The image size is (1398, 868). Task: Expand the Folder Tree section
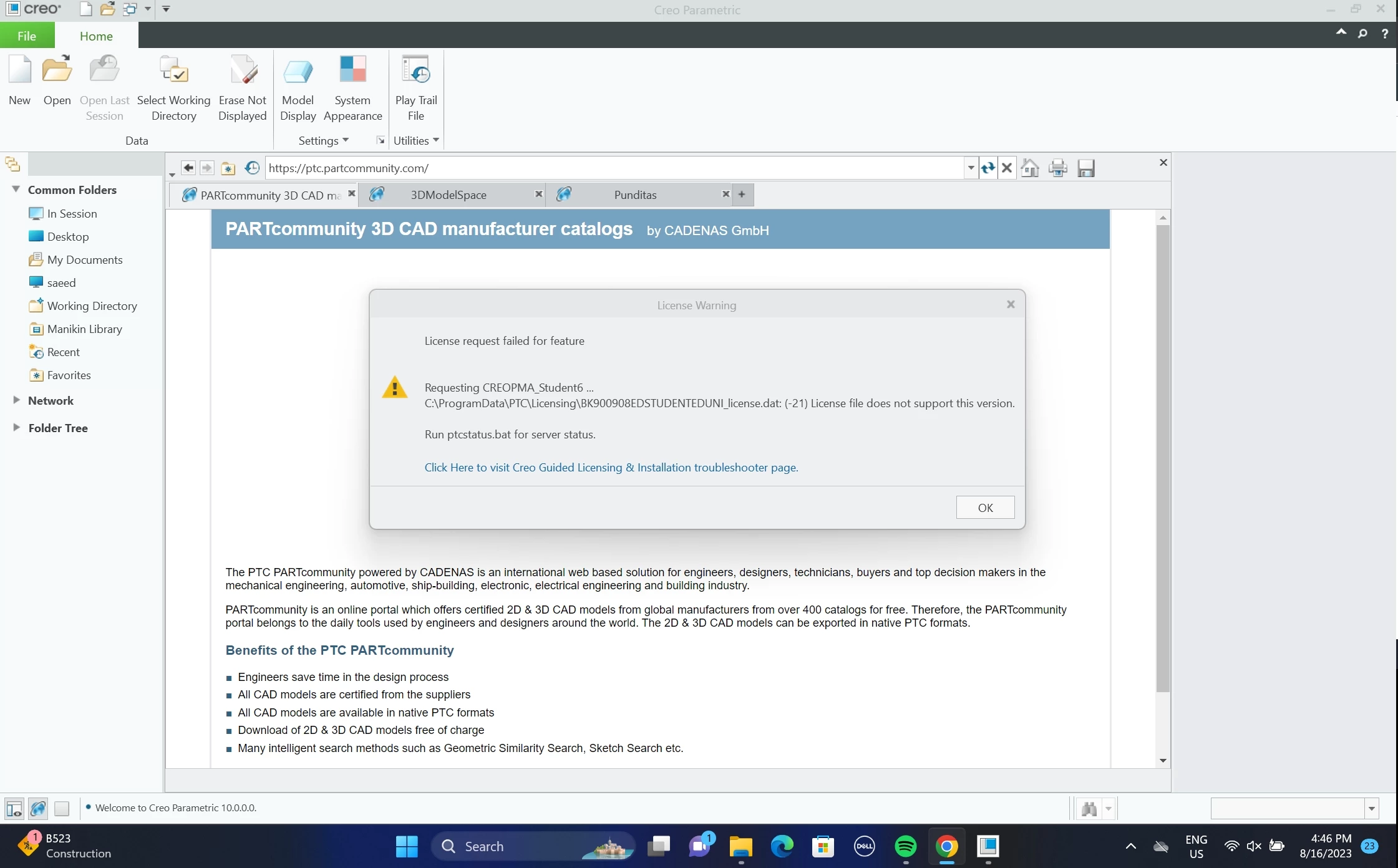click(x=17, y=428)
